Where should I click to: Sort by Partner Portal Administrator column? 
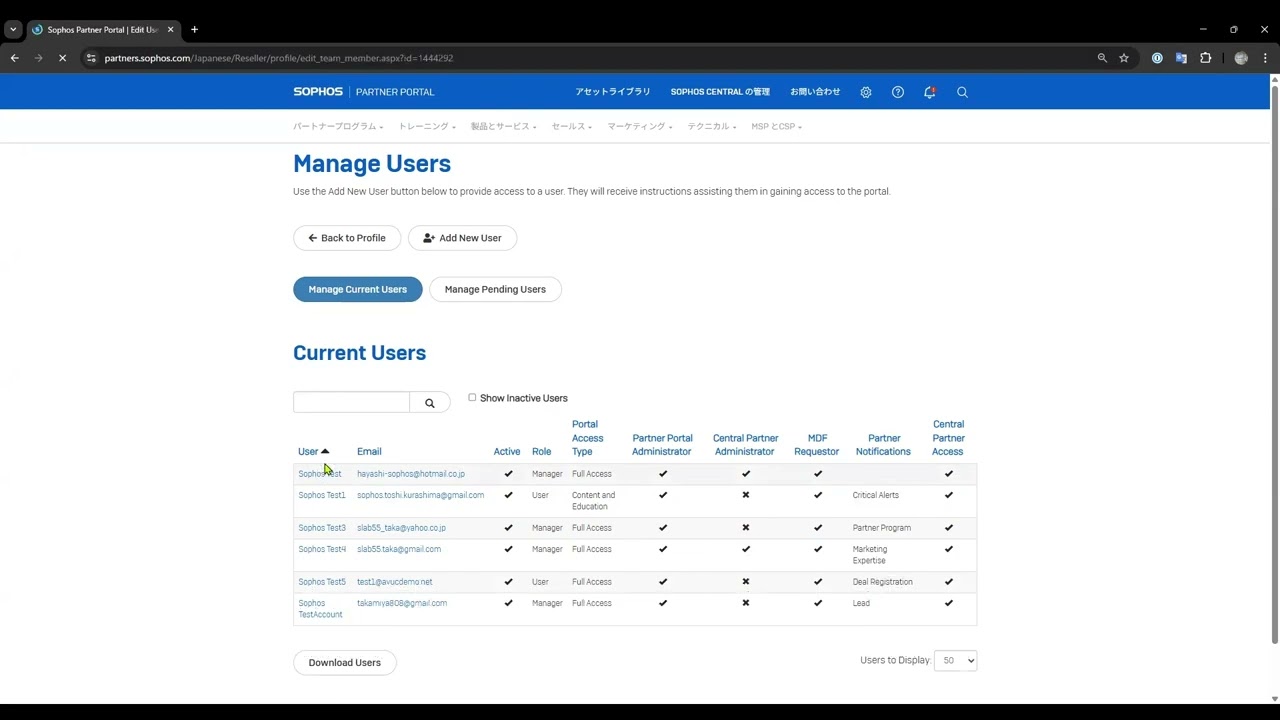coord(662,445)
